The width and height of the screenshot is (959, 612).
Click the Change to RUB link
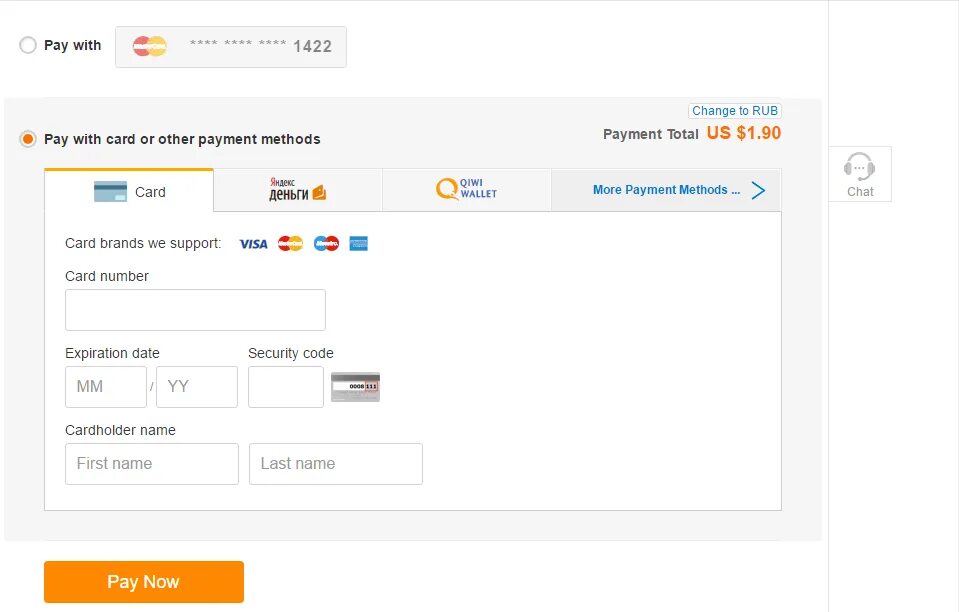click(735, 111)
